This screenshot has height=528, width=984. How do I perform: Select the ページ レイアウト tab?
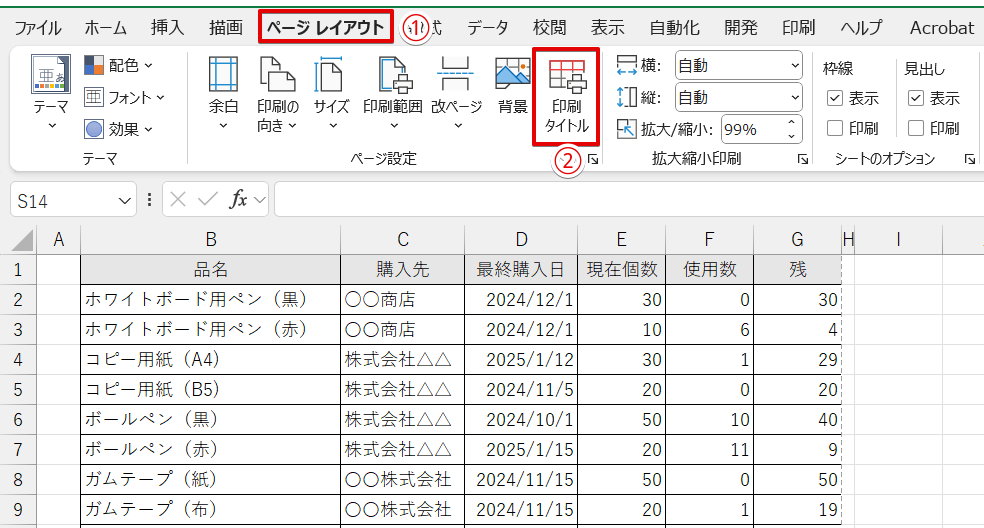coord(326,28)
